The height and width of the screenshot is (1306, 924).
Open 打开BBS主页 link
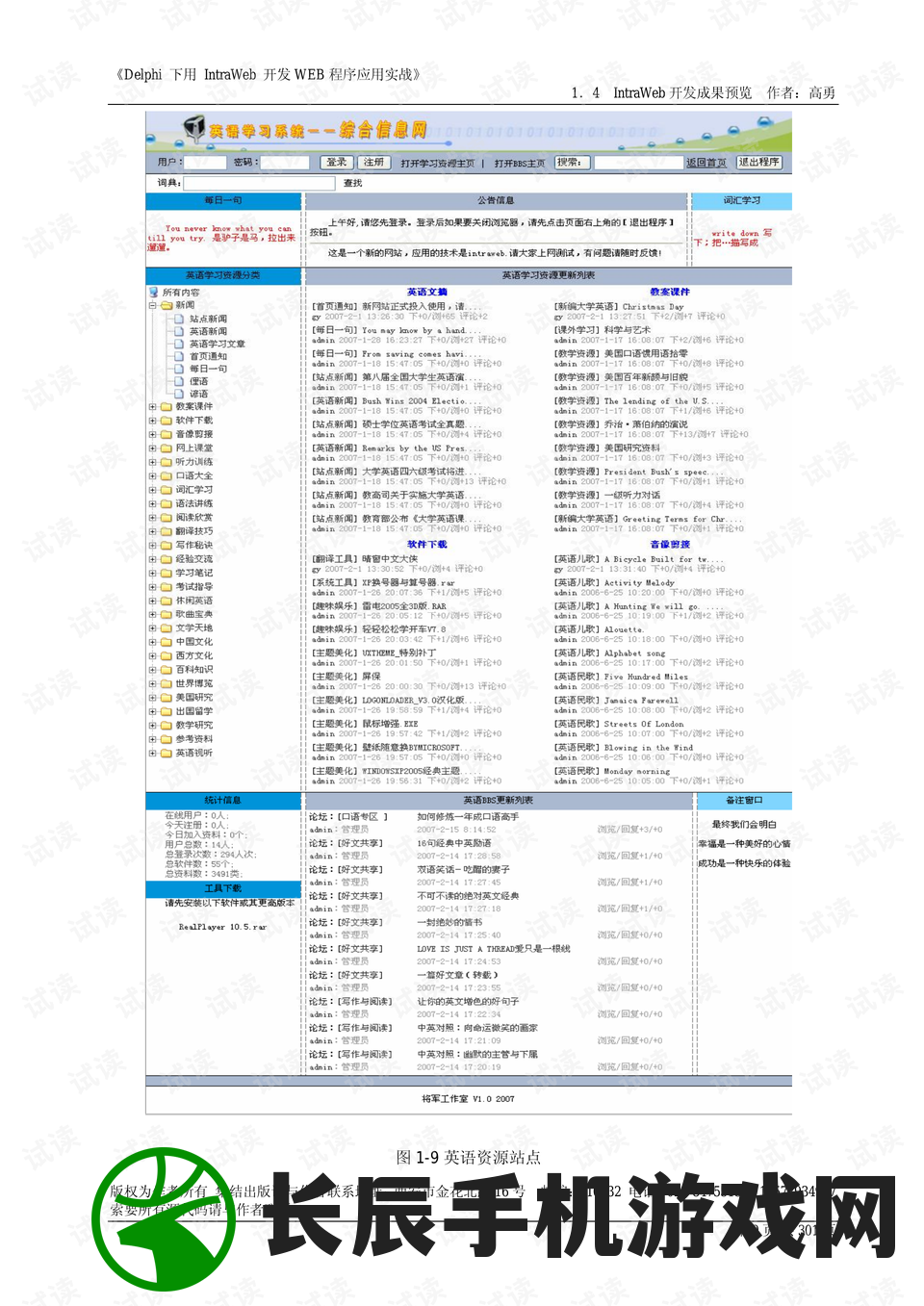click(520, 164)
